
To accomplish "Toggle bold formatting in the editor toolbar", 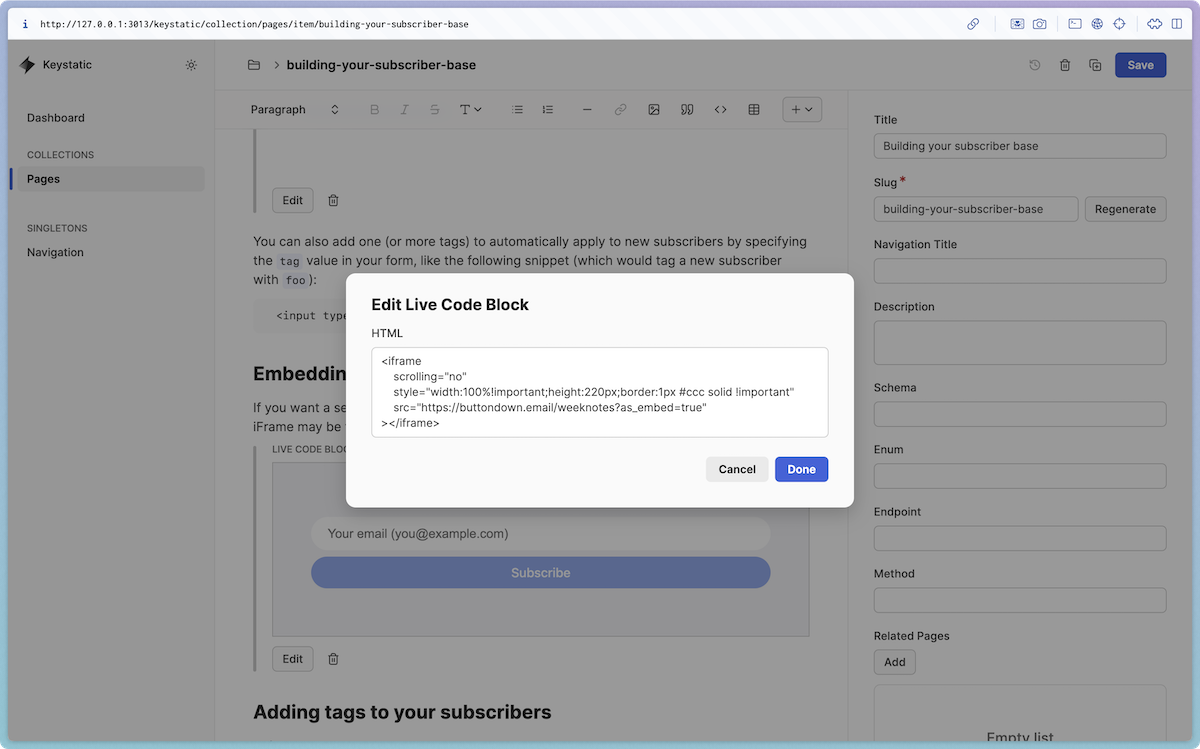I will (375, 109).
